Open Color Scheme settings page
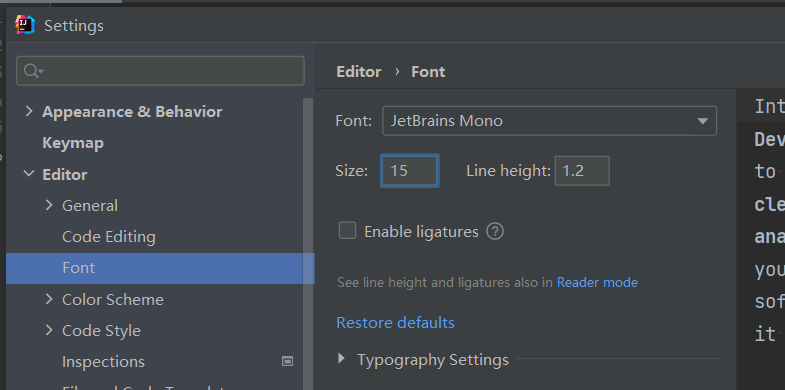This screenshot has height=390, width=785. coord(113,299)
